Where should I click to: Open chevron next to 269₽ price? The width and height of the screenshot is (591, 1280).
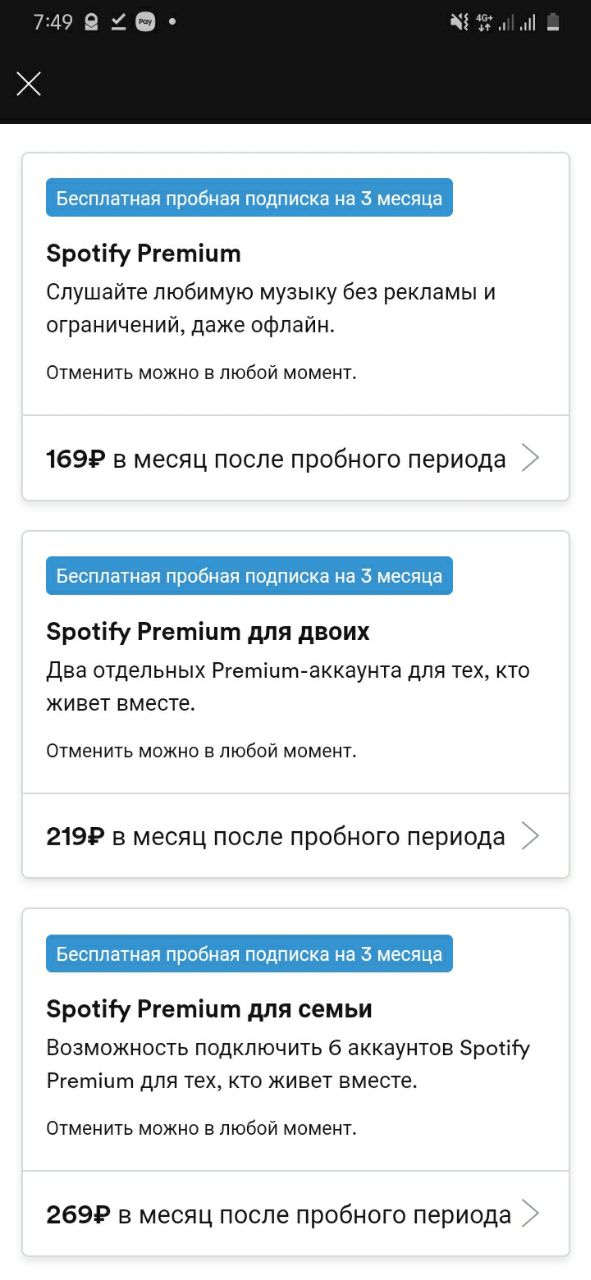pos(531,1215)
